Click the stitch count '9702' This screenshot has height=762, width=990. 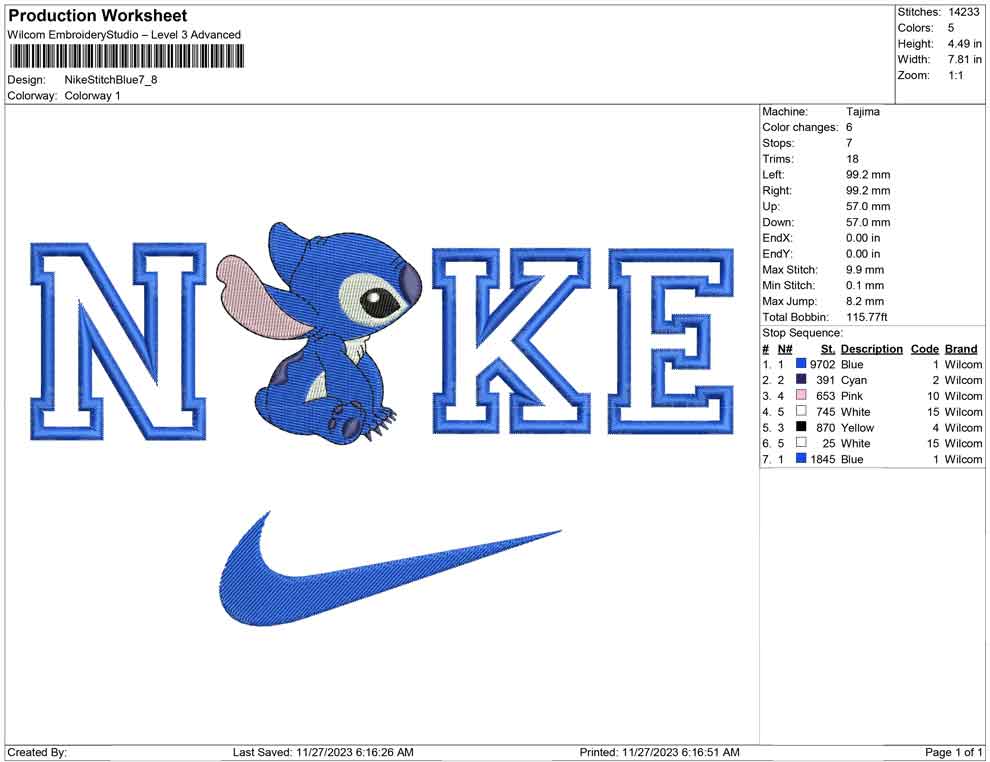[823, 364]
